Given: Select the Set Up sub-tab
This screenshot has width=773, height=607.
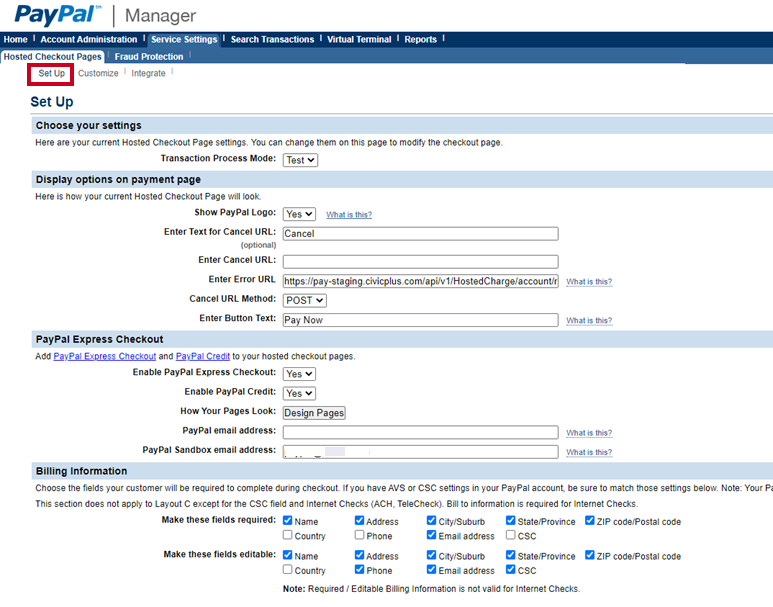Looking at the screenshot, I should (51, 73).
